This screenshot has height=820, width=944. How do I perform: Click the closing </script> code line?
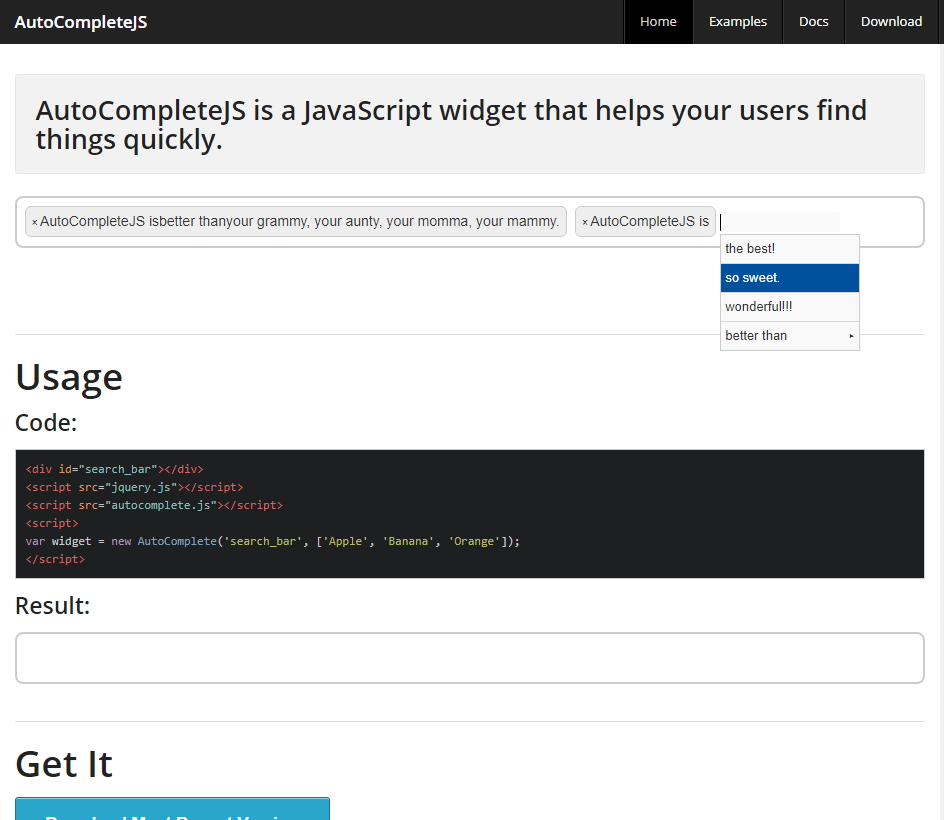pos(55,559)
